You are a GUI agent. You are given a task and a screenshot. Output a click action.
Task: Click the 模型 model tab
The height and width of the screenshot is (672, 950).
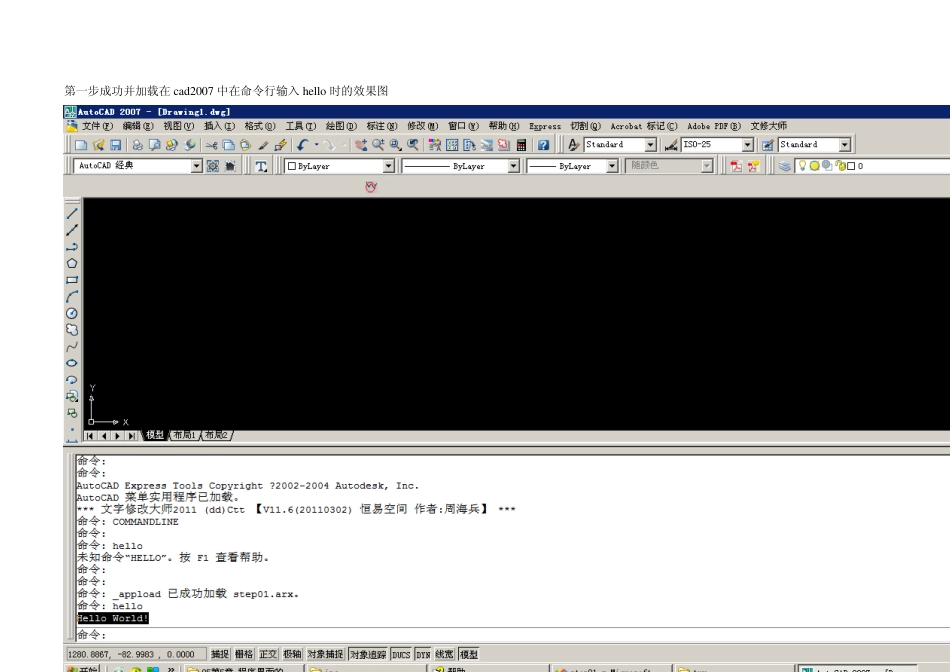pyautogui.click(x=154, y=435)
